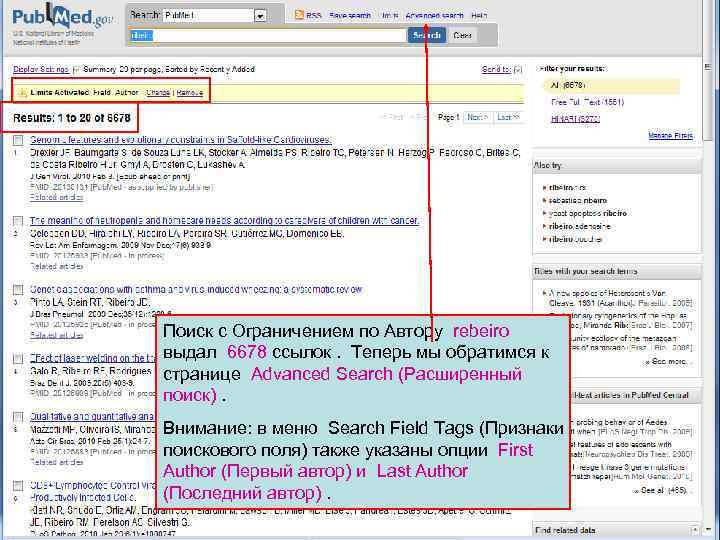This screenshot has height=540, width=720.
Task: Click See more under Titles section
Action: click(668, 362)
